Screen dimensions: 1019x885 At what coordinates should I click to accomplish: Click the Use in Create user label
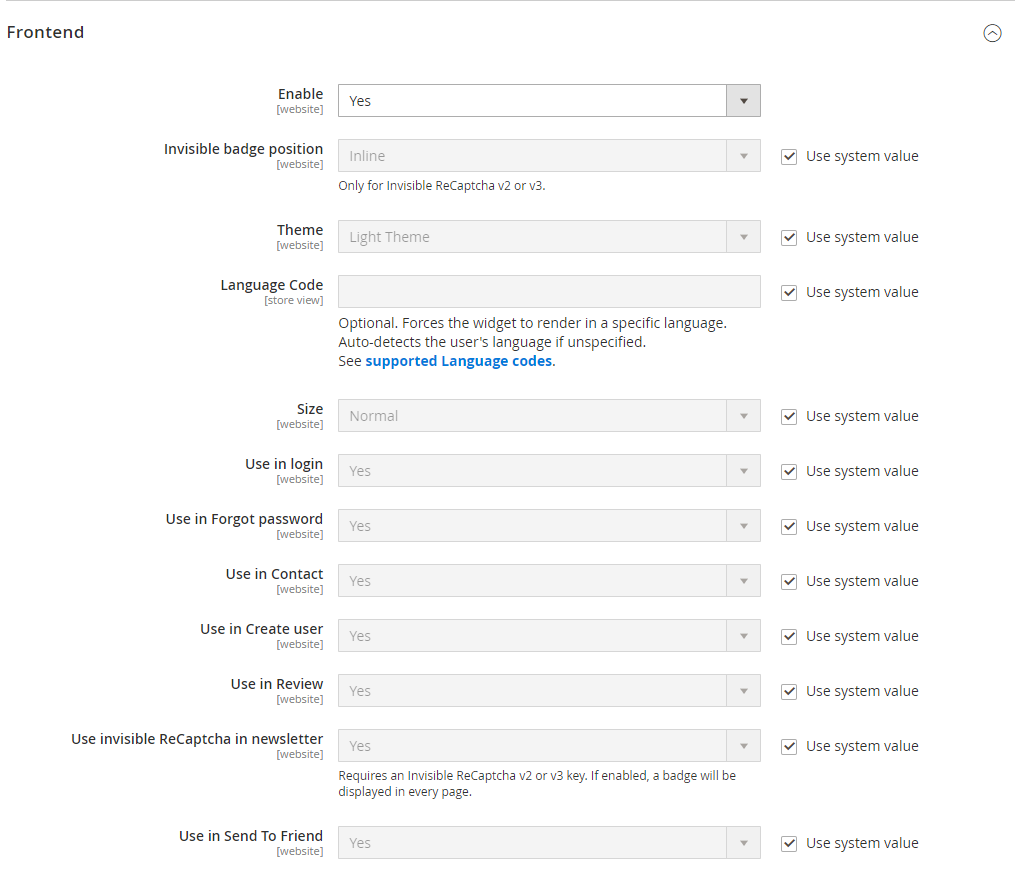click(x=261, y=629)
